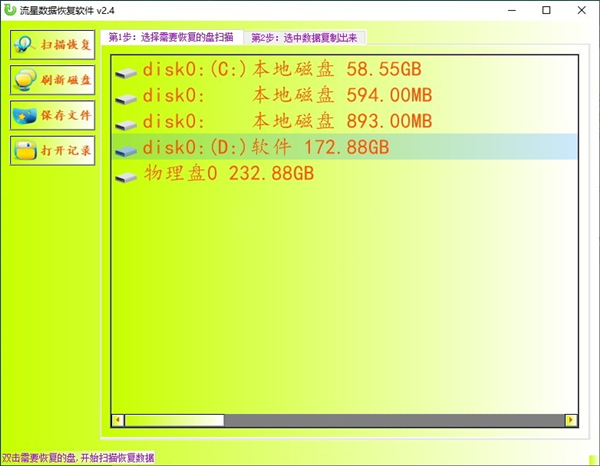Click the app icon in the title bar
Viewport: 600px width, 466px height.
[x=10, y=10]
